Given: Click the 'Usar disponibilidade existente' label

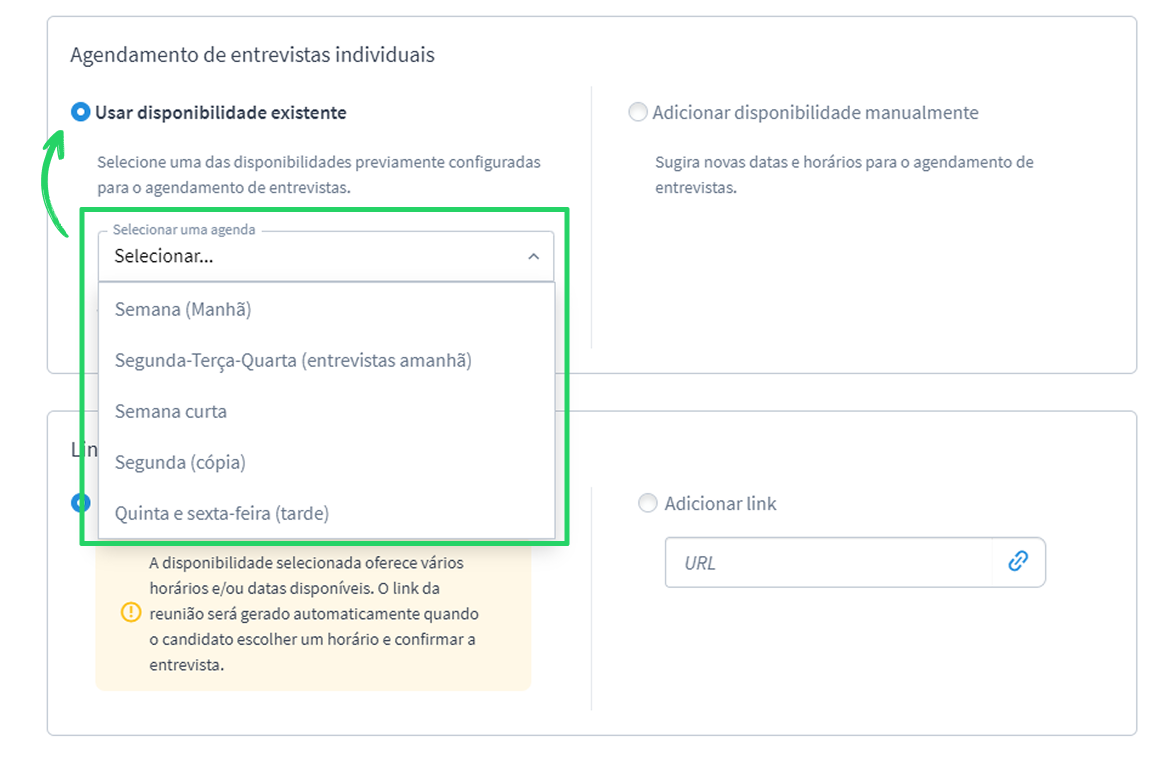Looking at the screenshot, I should (x=221, y=113).
